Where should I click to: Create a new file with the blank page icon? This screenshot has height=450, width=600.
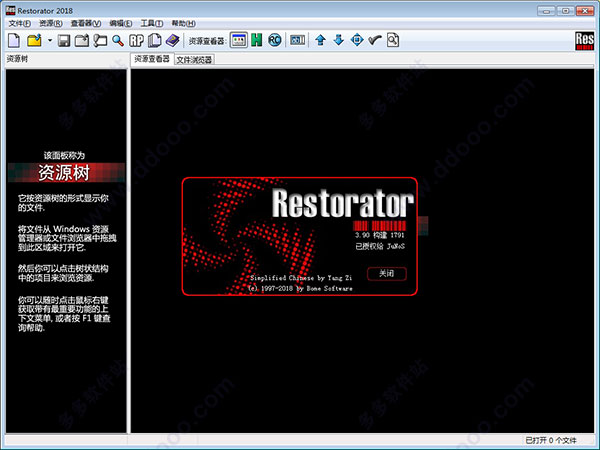(x=14, y=40)
